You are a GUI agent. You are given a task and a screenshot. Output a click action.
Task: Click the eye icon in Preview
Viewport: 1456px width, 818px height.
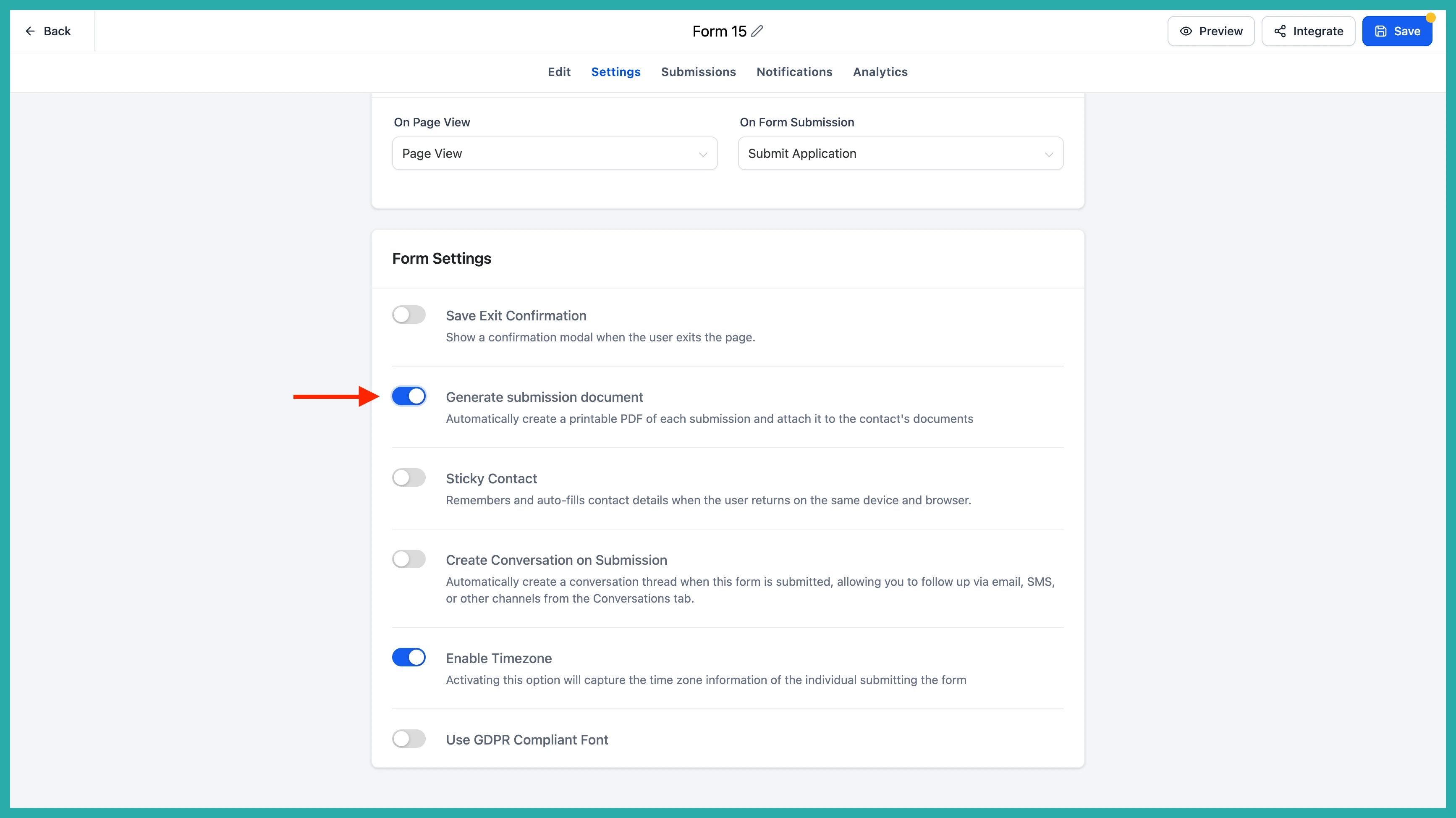[1186, 31]
